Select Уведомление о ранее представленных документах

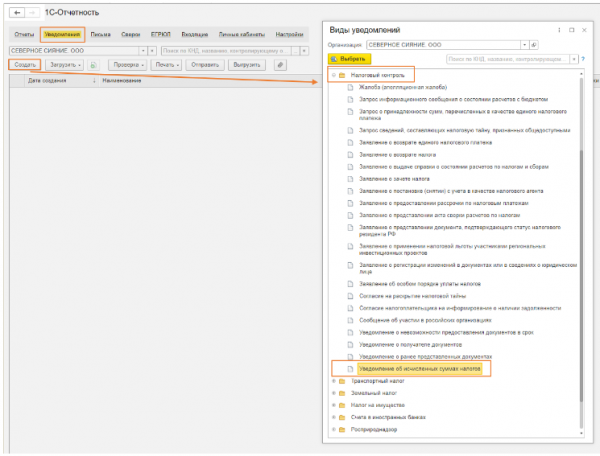tap(425, 357)
